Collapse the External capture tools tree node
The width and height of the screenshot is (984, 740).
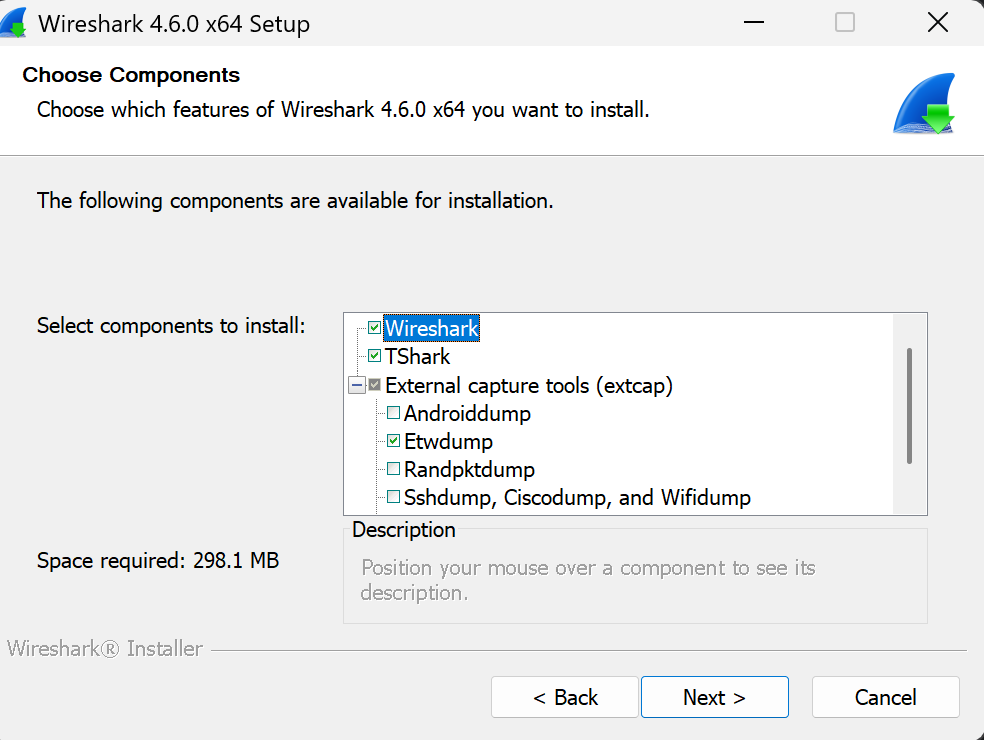tap(355, 385)
